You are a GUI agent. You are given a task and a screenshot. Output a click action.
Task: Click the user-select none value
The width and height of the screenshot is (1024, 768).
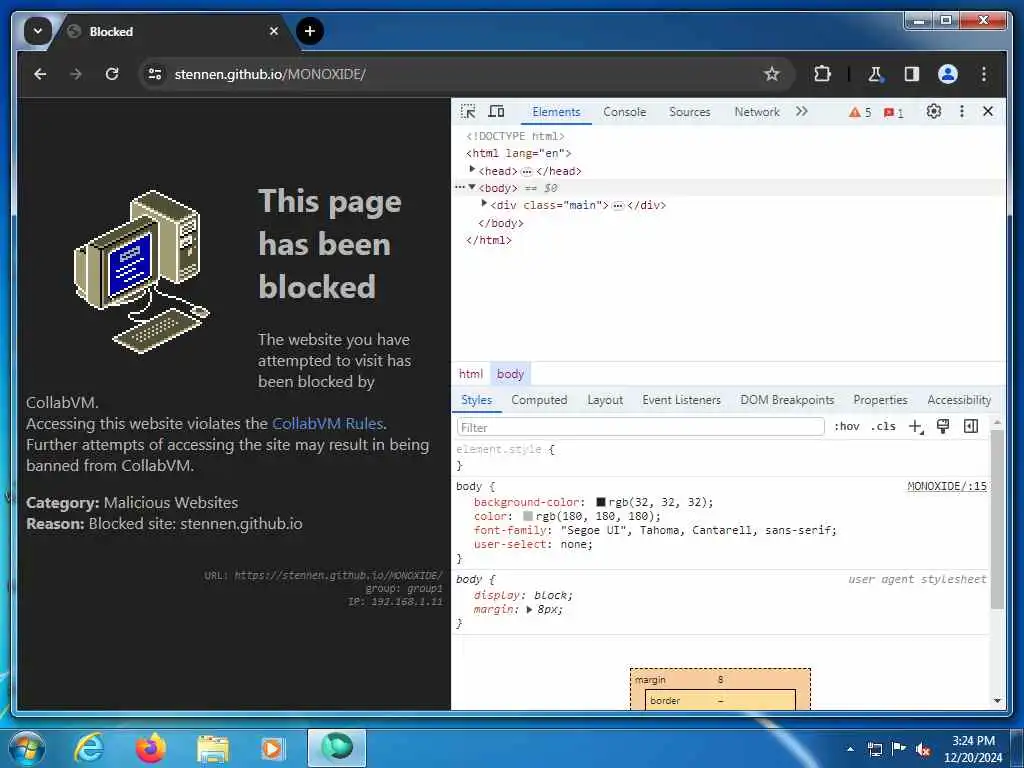pos(574,544)
